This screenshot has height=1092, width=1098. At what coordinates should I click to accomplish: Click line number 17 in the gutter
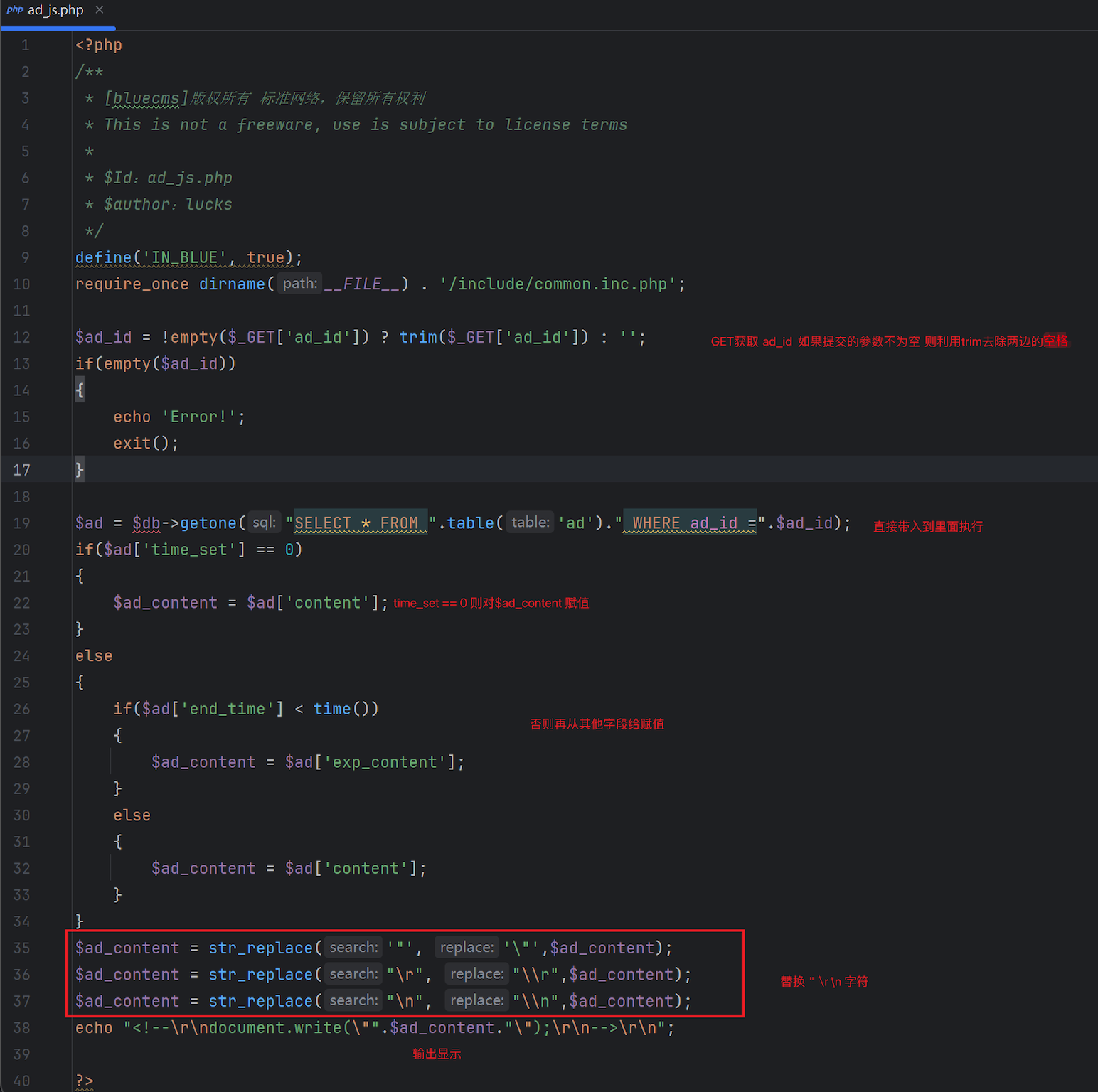click(21, 470)
